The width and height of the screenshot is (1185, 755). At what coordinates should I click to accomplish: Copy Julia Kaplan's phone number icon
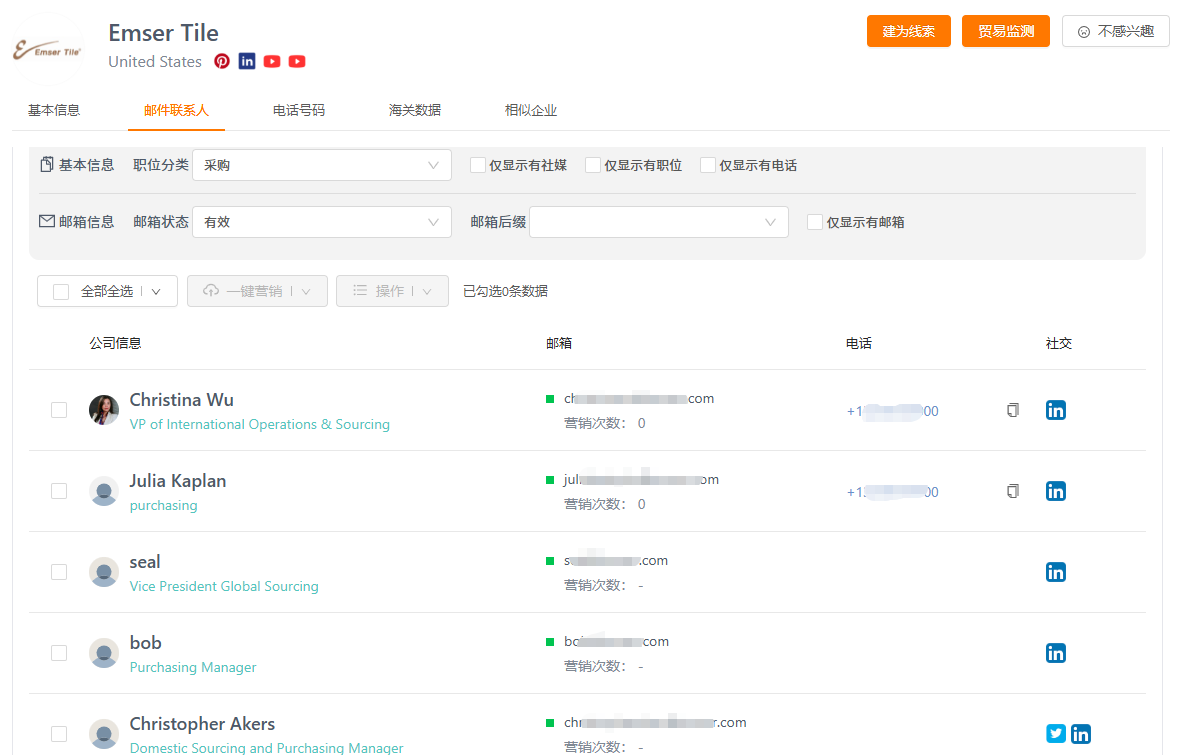coord(1013,491)
